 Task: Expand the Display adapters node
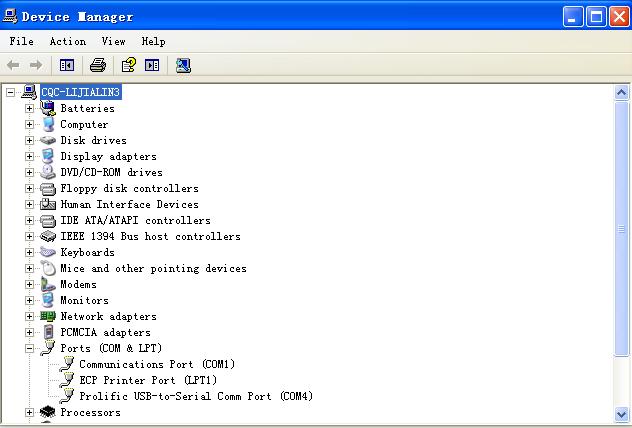(29, 156)
